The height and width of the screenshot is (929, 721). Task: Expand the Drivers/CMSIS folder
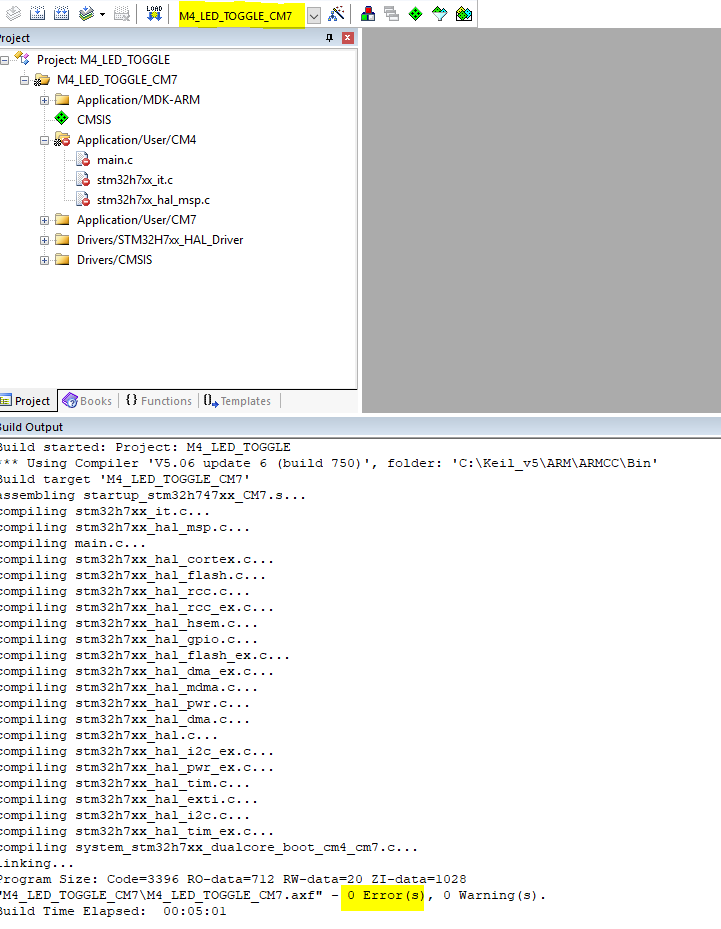pyautogui.click(x=44, y=260)
